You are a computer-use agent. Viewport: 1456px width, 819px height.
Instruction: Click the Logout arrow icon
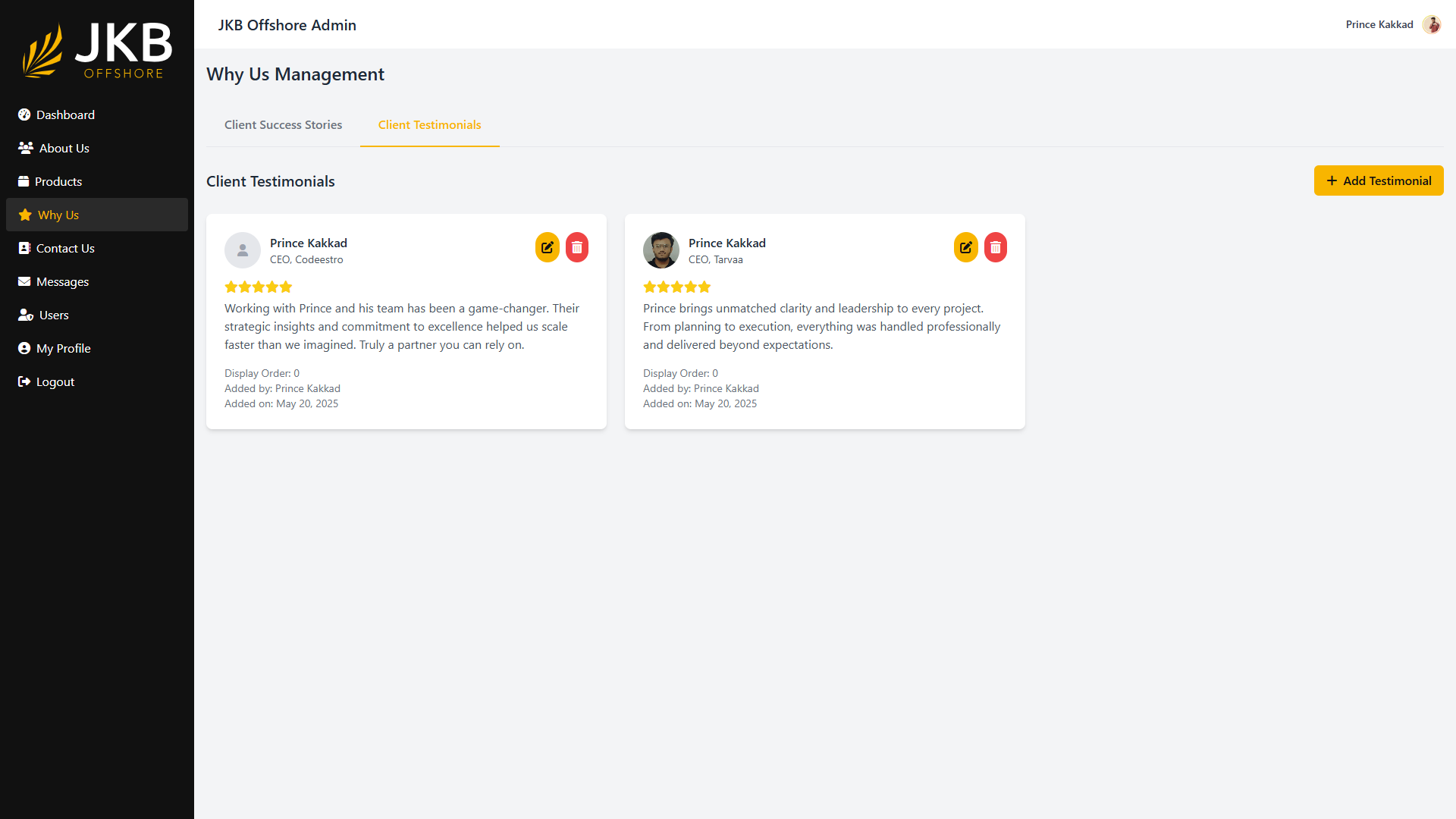tap(24, 381)
